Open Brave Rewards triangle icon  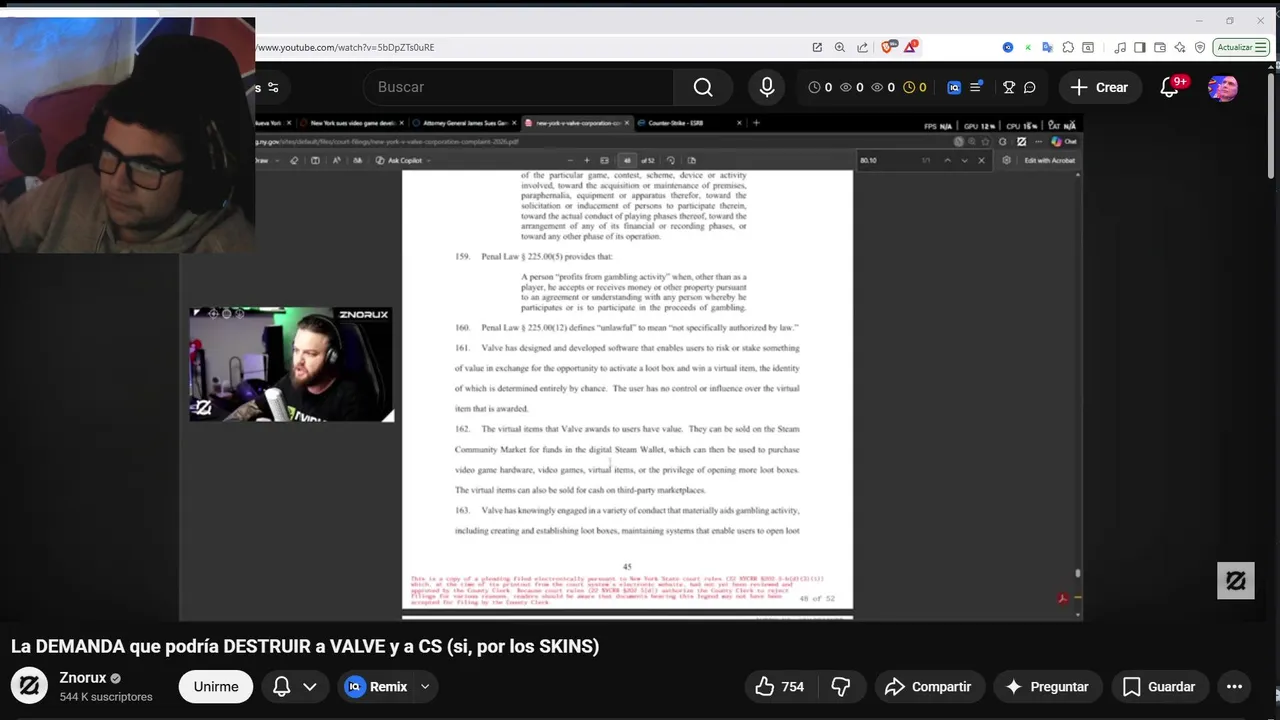point(910,47)
